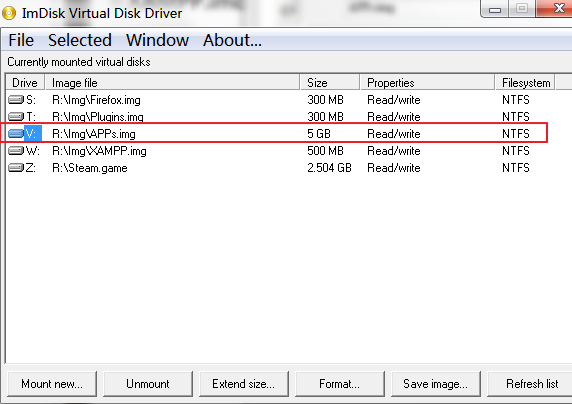Open the About... menu

pos(232,40)
